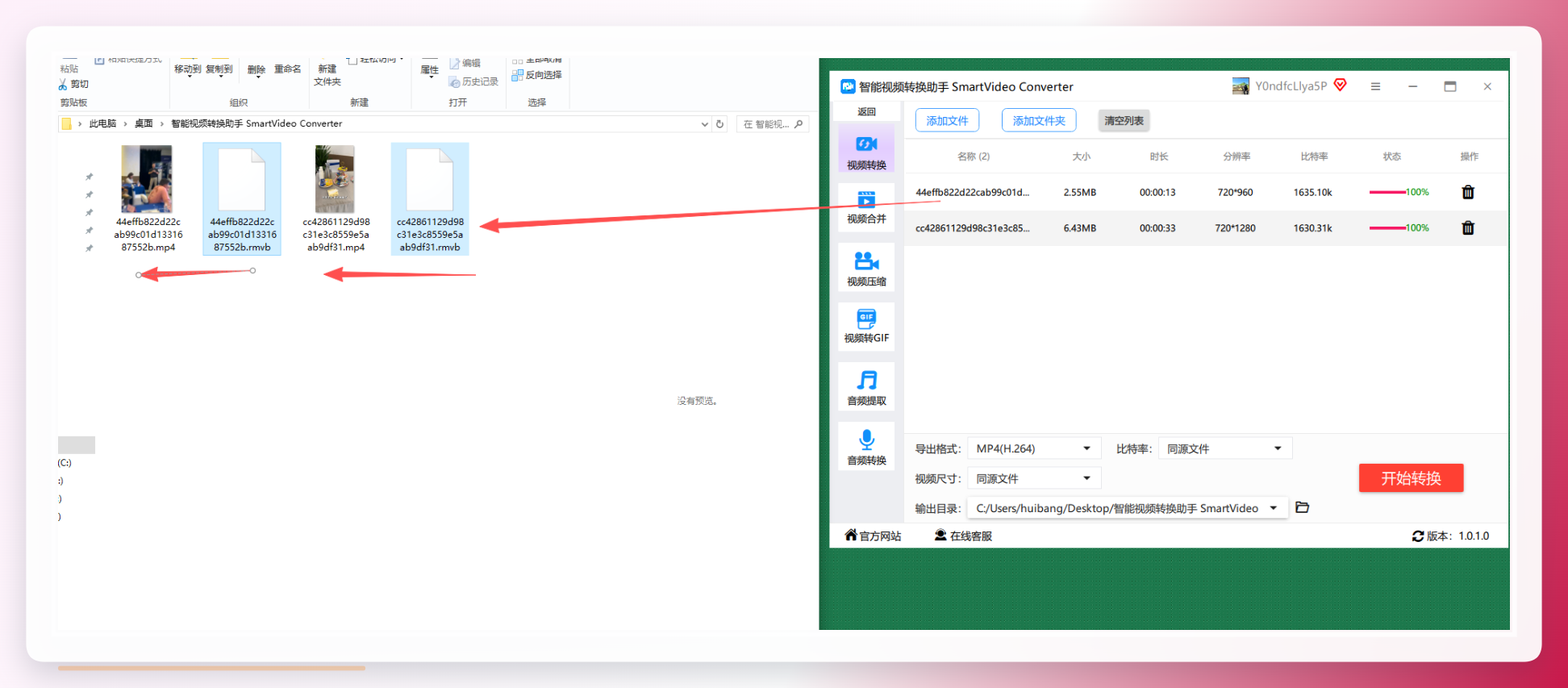Click the 版本: 1.0.1.0 version text
Image resolution: width=1568 pixels, height=688 pixels.
pos(1458,536)
